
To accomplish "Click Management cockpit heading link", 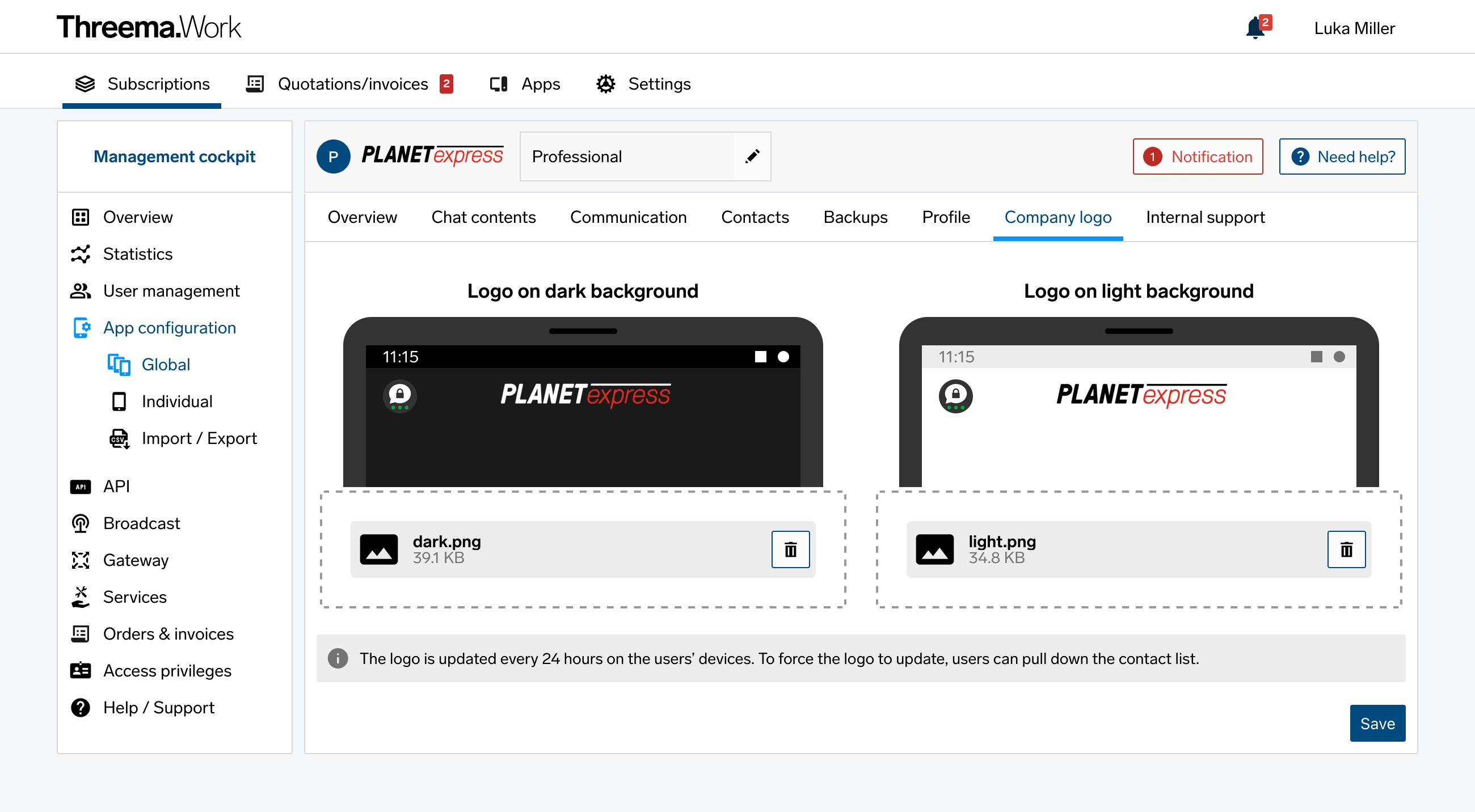I will [175, 157].
